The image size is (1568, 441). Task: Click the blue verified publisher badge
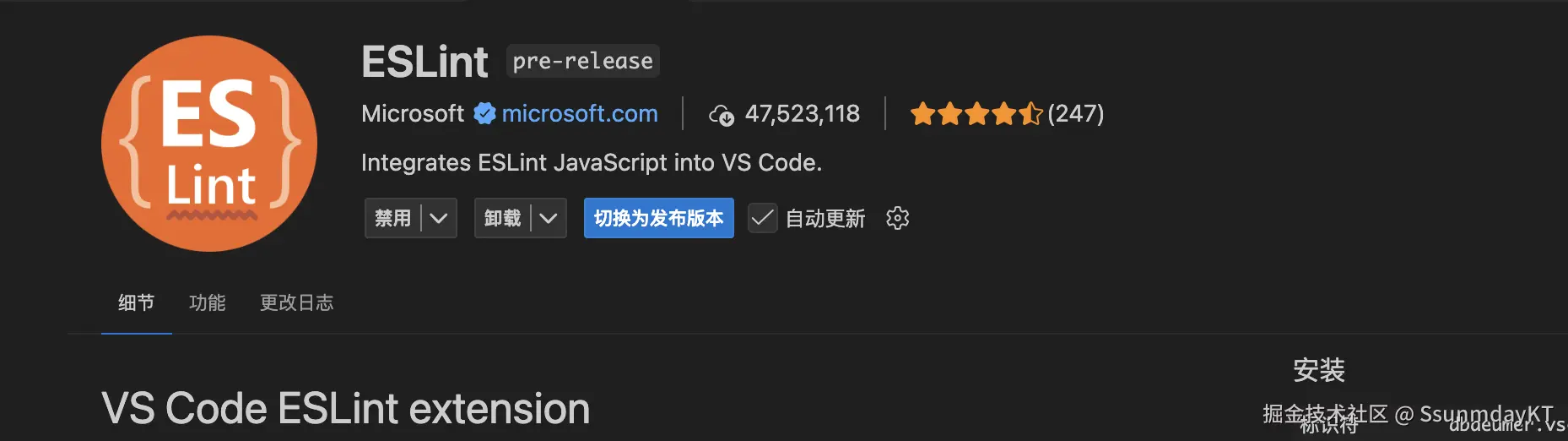[484, 113]
